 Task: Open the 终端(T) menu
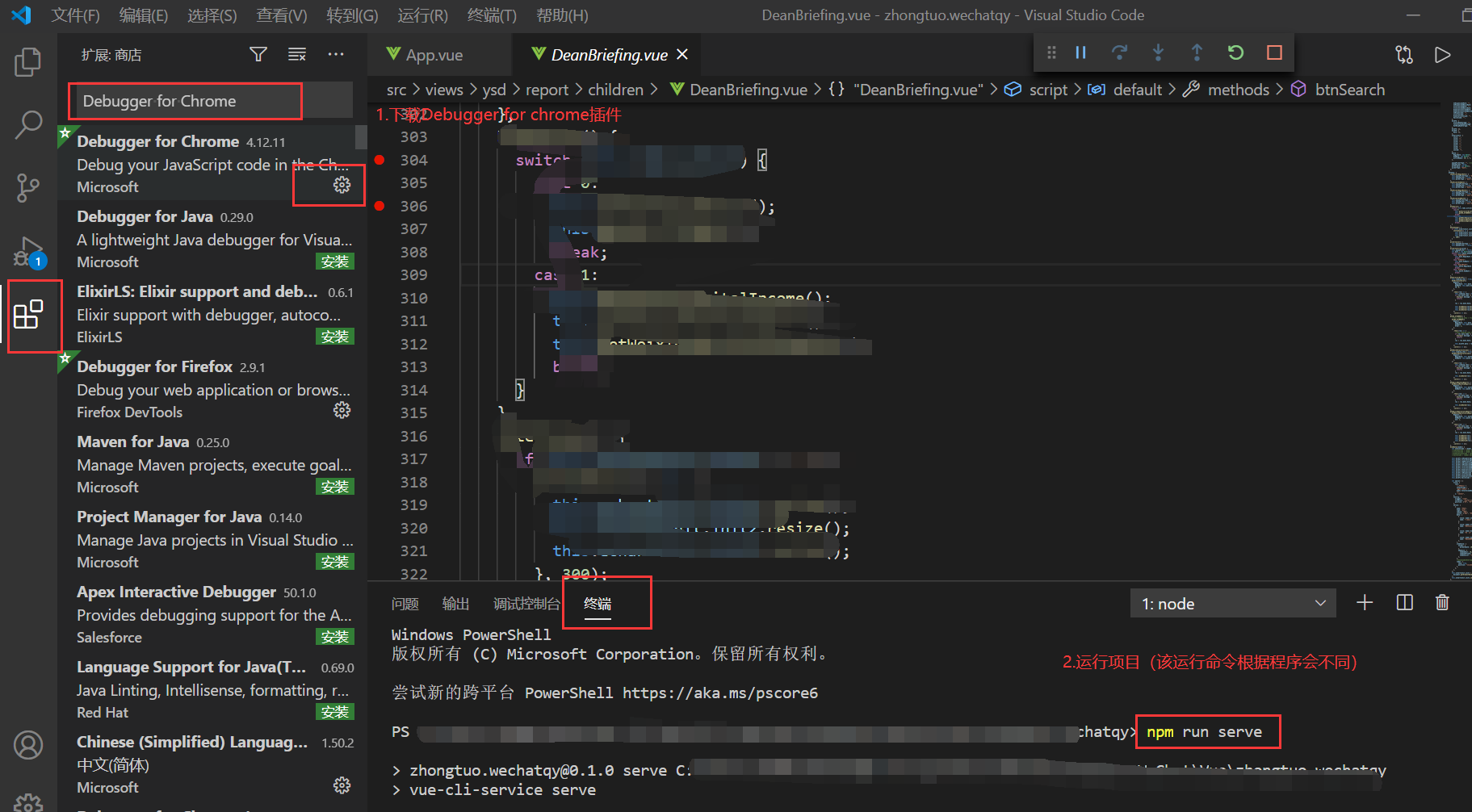click(x=492, y=15)
